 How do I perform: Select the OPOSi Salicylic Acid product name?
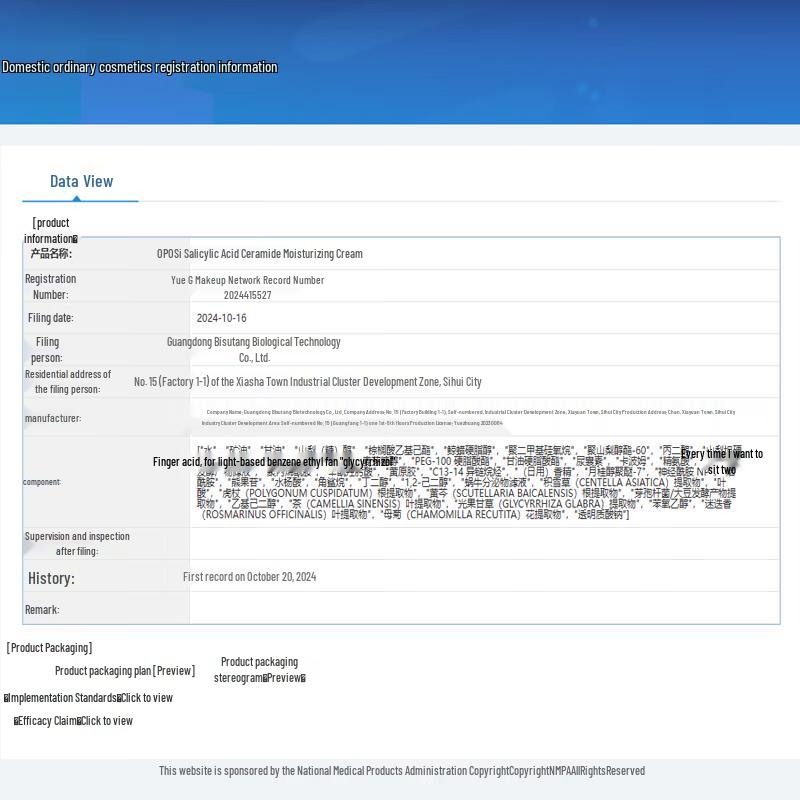(259, 254)
